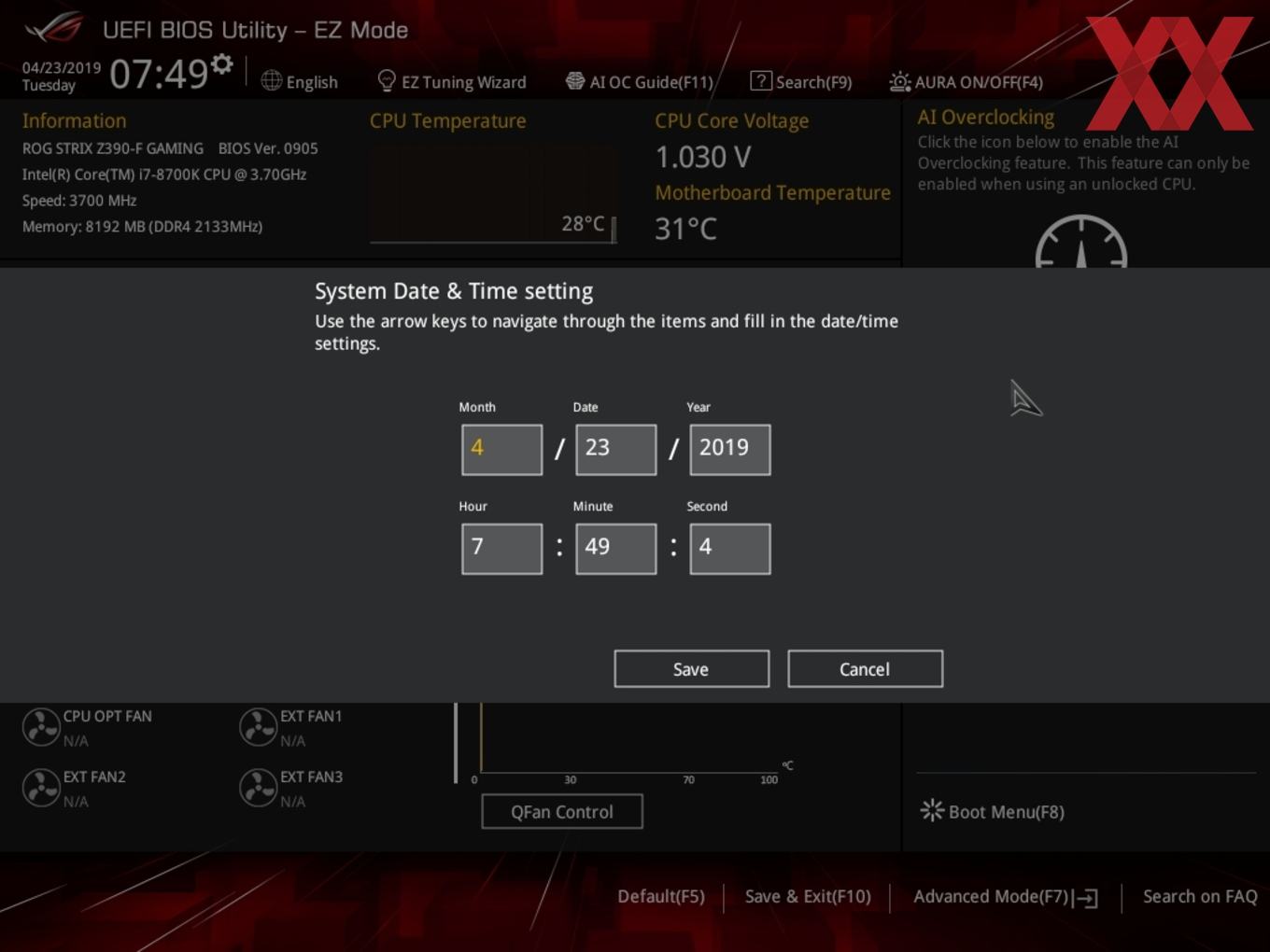Click the CPU OPT FAN label

click(107, 716)
